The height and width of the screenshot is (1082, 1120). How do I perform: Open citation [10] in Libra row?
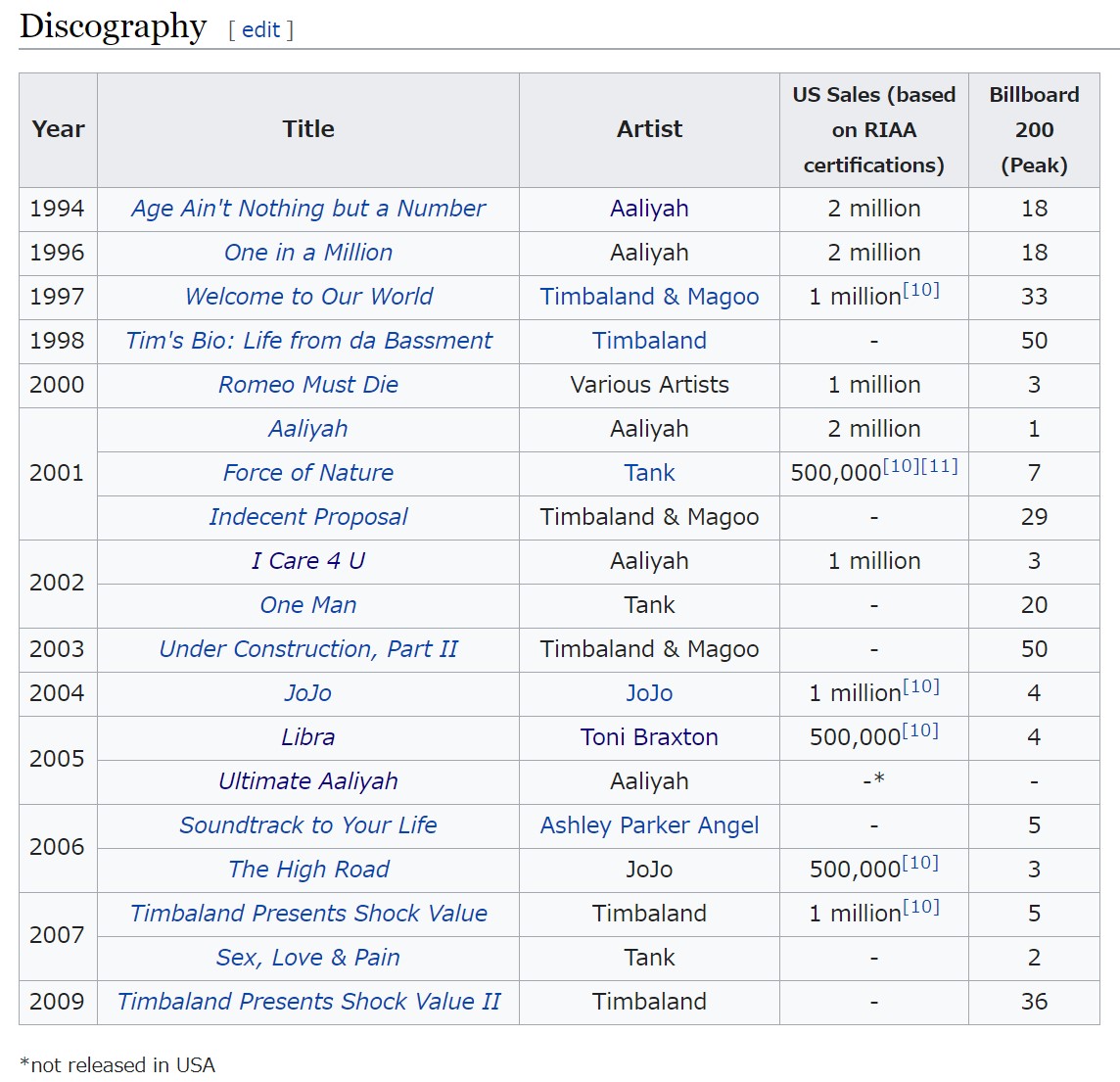(x=920, y=730)
